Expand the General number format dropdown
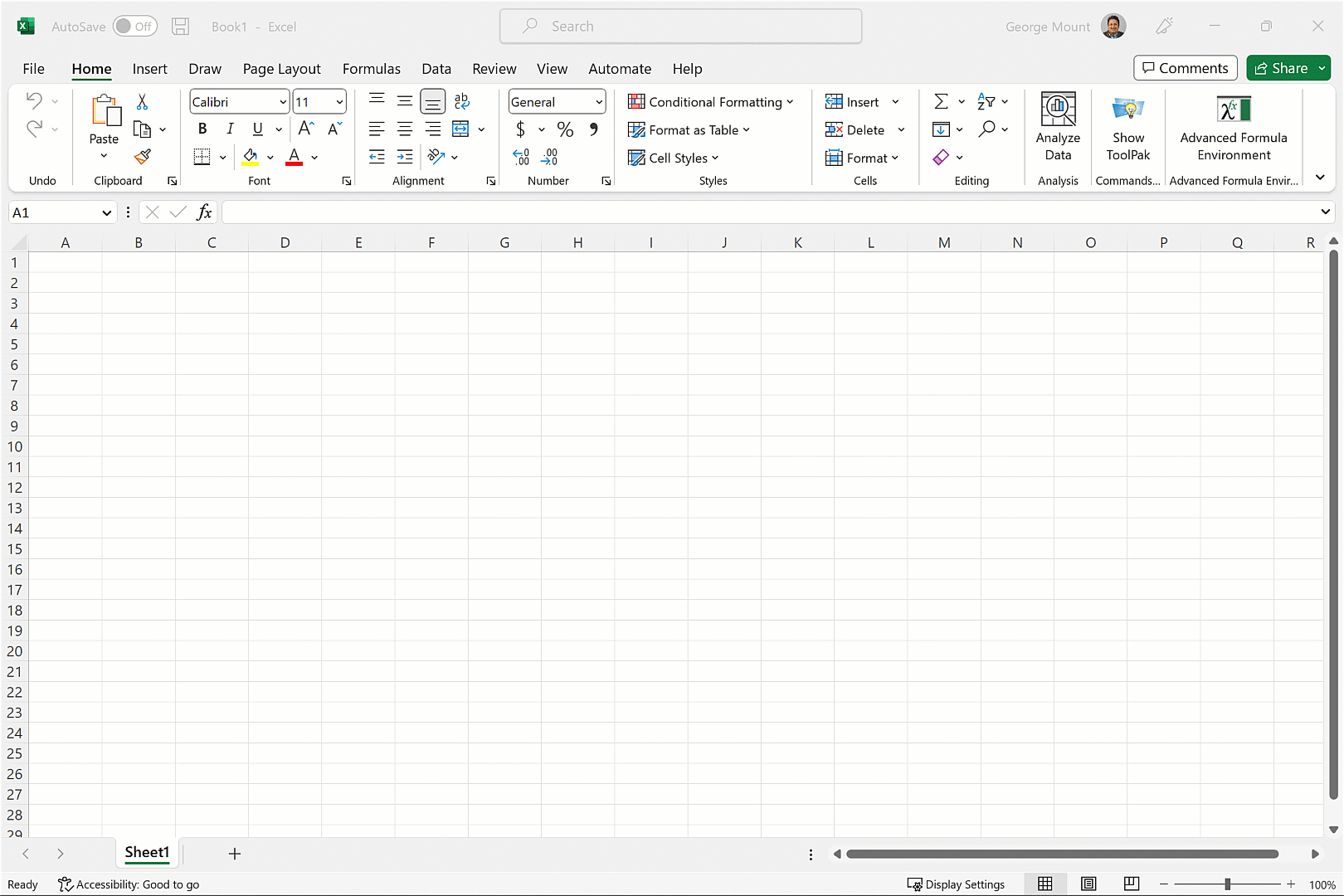 598,102
